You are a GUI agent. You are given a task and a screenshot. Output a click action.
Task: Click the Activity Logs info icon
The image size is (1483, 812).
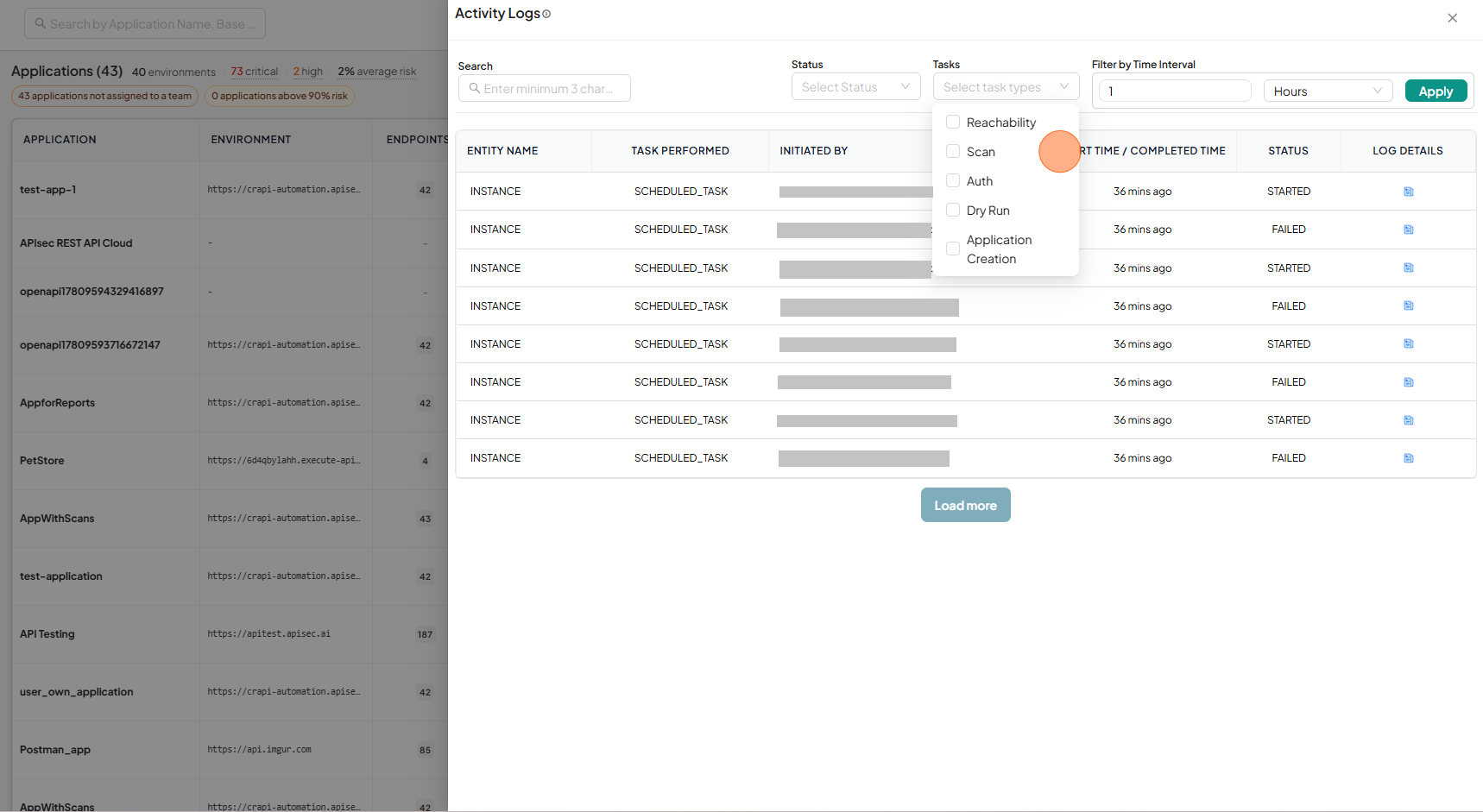546,14
